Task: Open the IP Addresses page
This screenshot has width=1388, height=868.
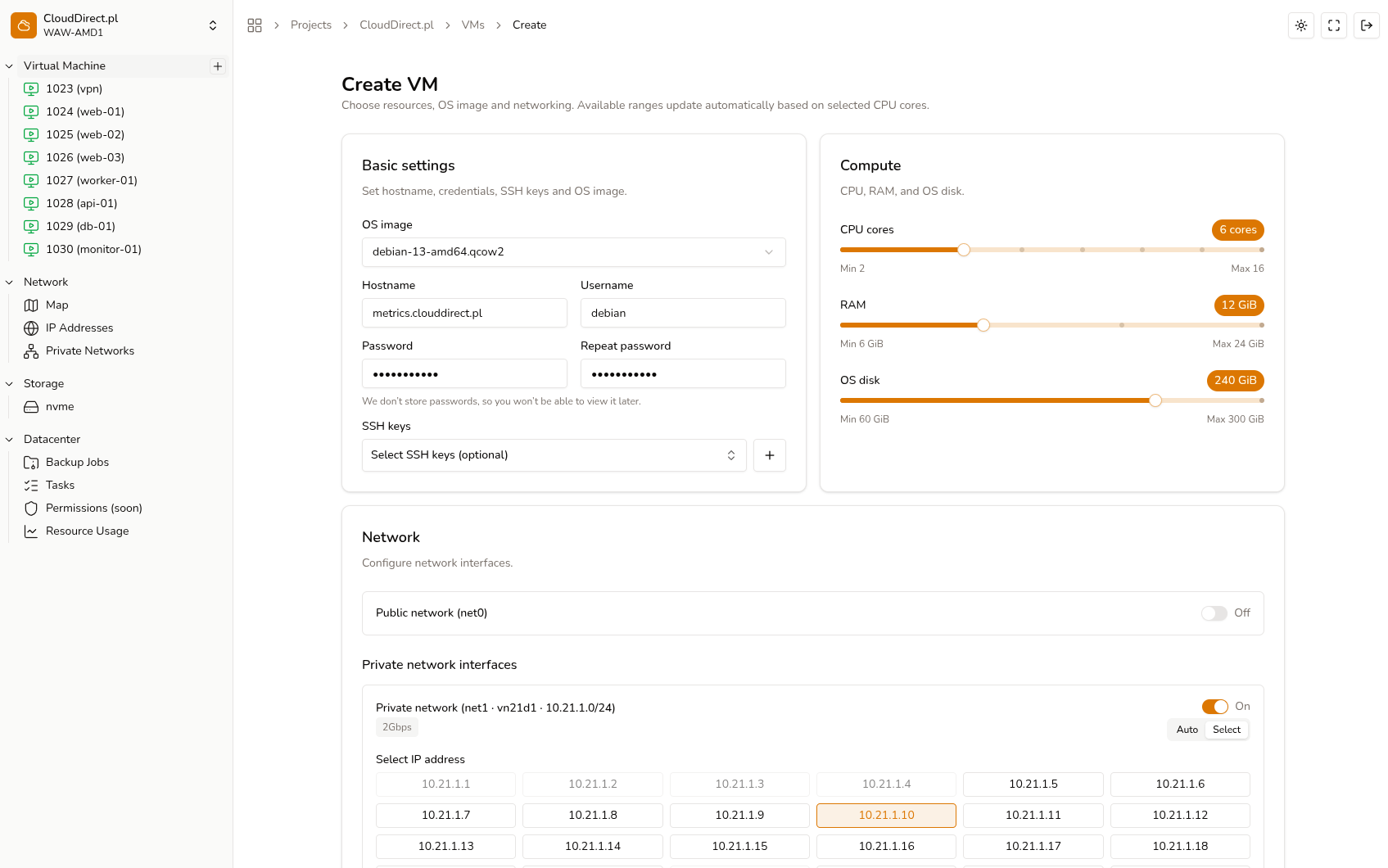Action: pos(79,328)
